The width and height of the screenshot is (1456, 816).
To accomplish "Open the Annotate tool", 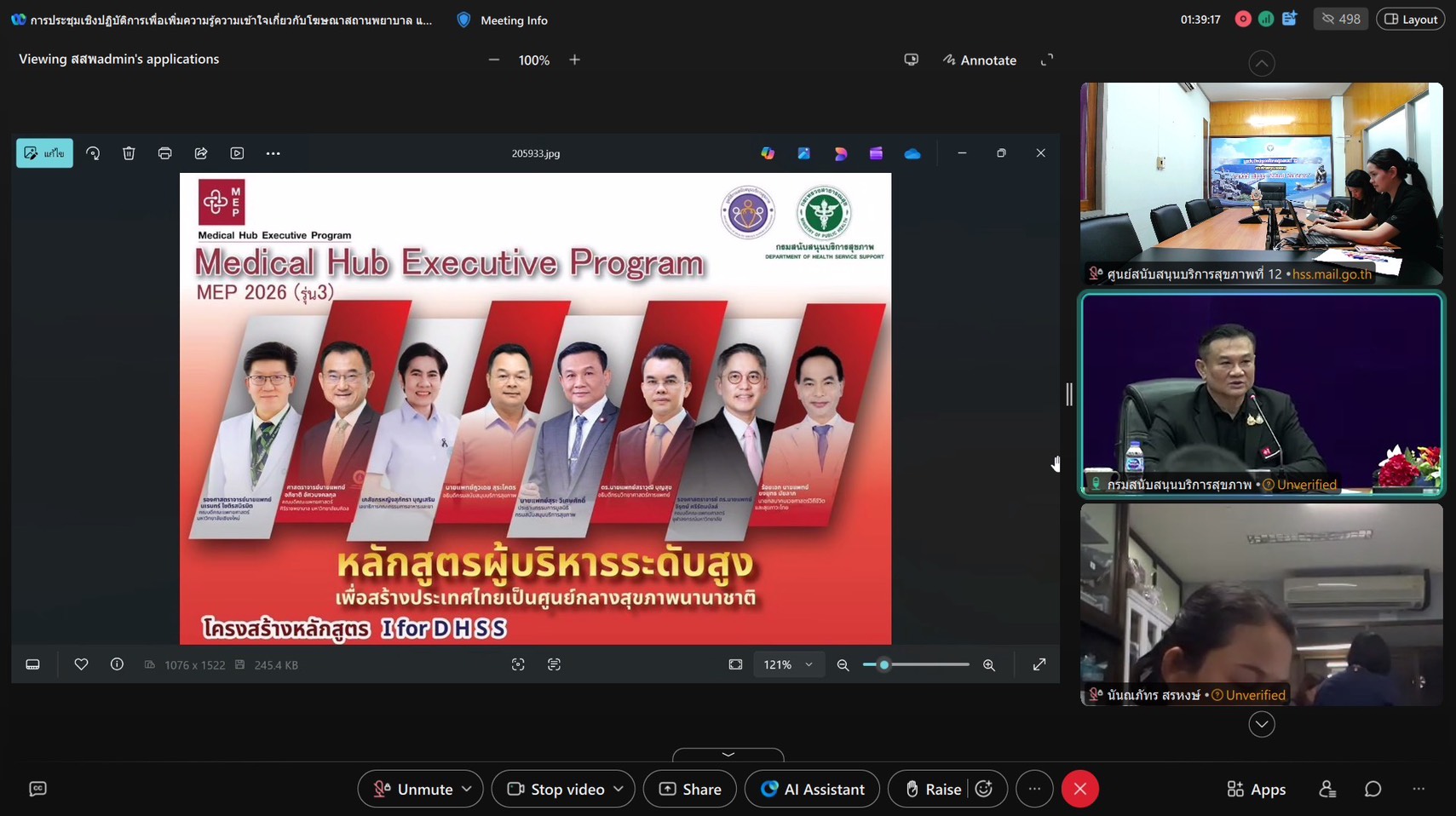I will [980, 60].
